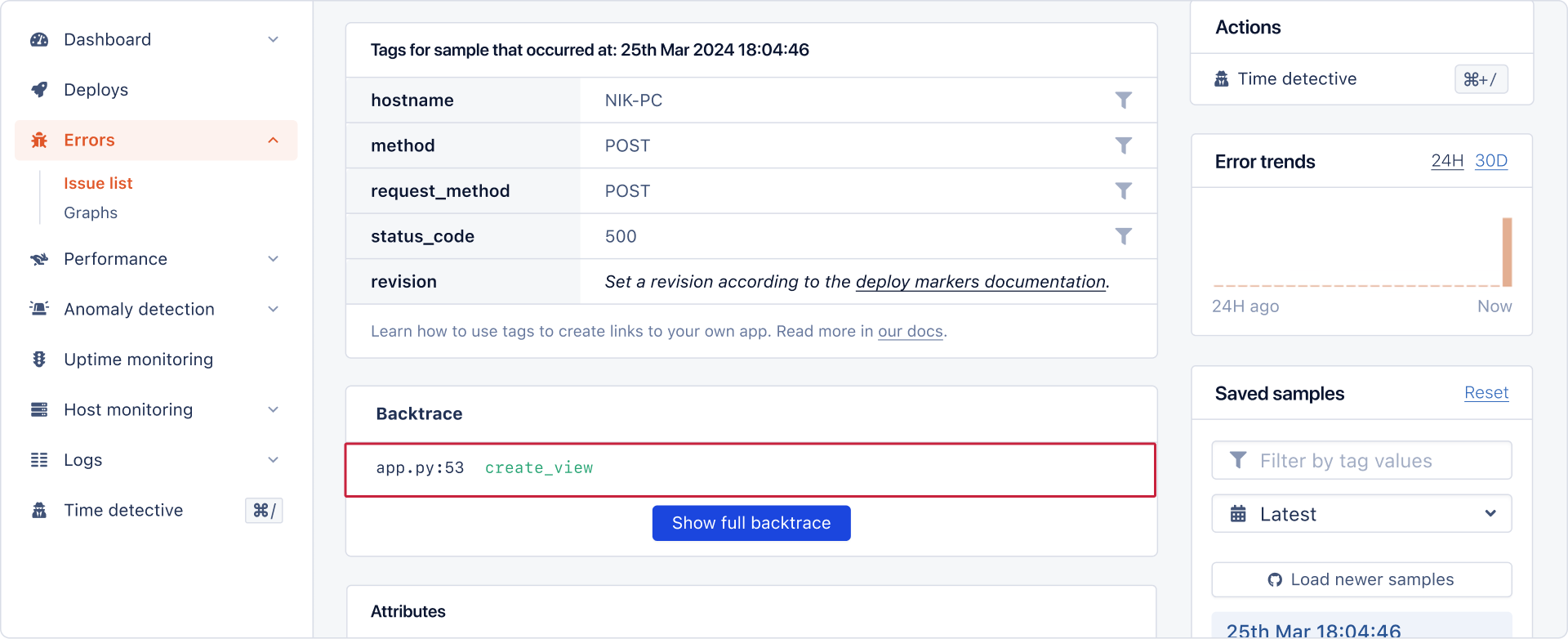The height and width of the screenshot is (639, 1568).
Task: Click the 500 status code value
Action: coord(621,237)
